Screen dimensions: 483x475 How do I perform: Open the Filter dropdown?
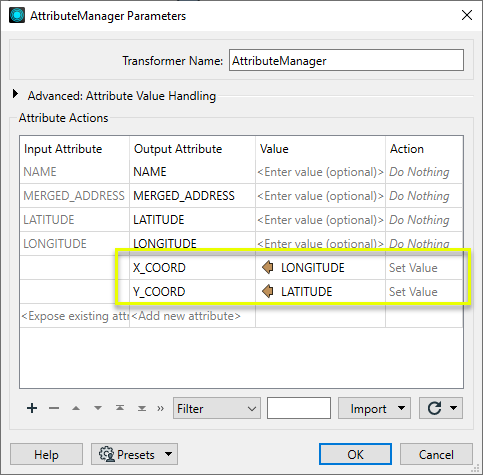(217, 408)
